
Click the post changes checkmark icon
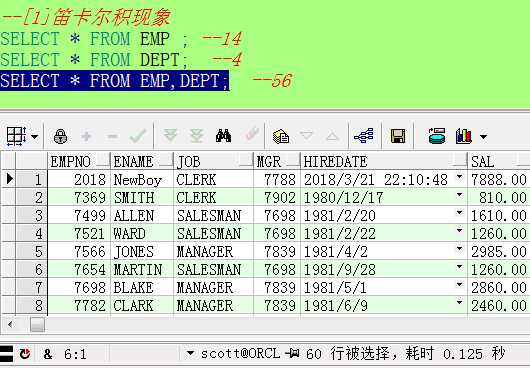click(x=138, y=136)
